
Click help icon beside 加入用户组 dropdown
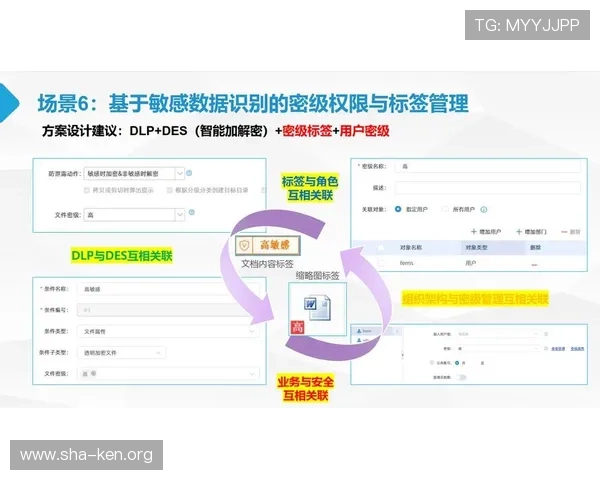pyautogui.click(x=546, y=334)
